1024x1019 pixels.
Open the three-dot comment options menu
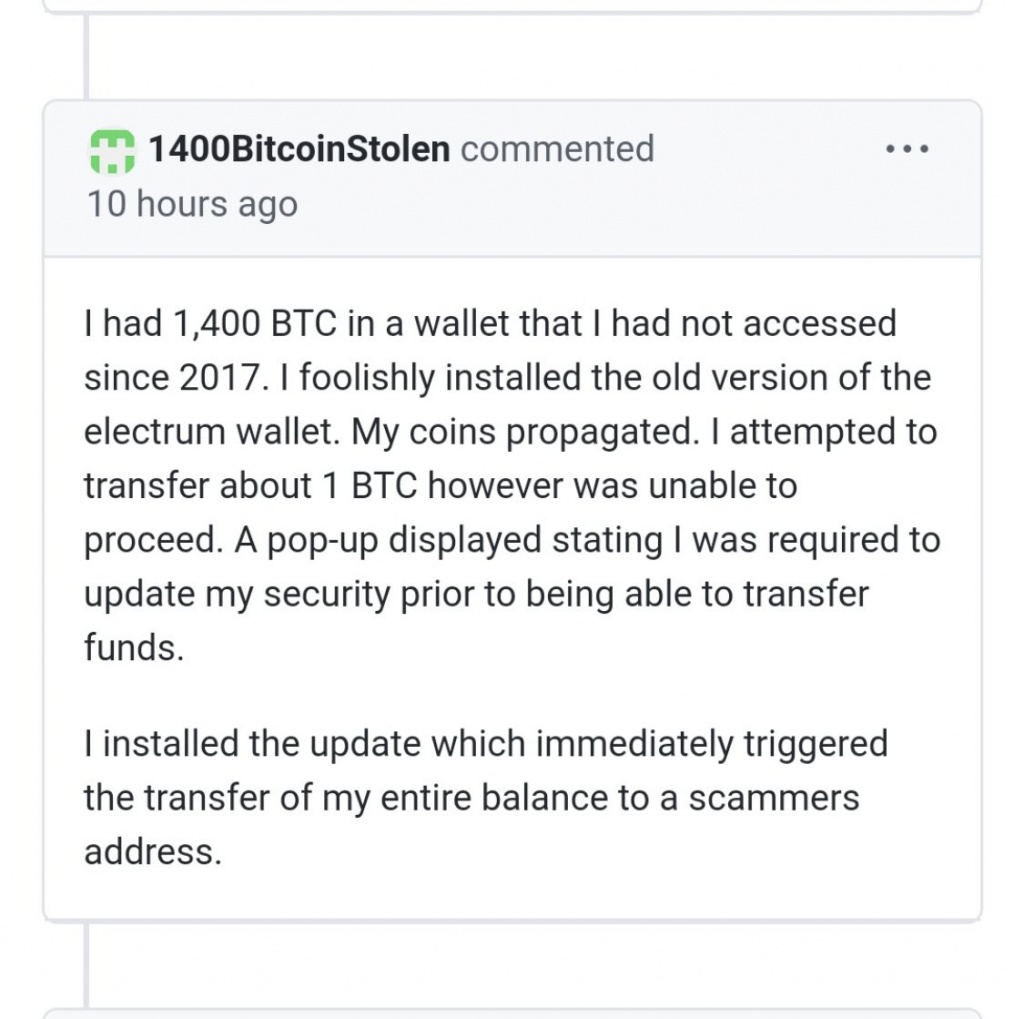click(907, 149)
